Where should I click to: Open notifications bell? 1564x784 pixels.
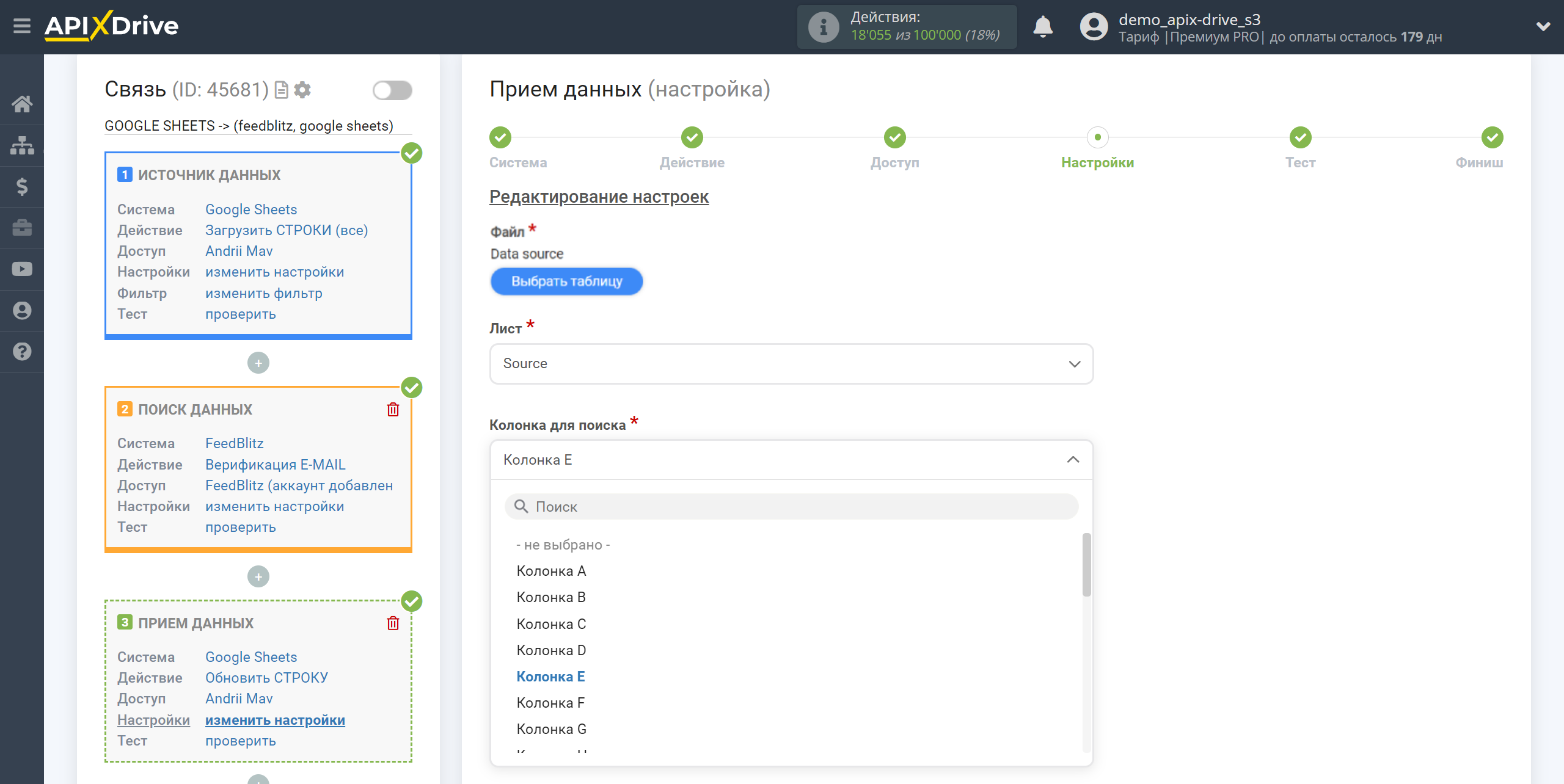point(1043,27)
